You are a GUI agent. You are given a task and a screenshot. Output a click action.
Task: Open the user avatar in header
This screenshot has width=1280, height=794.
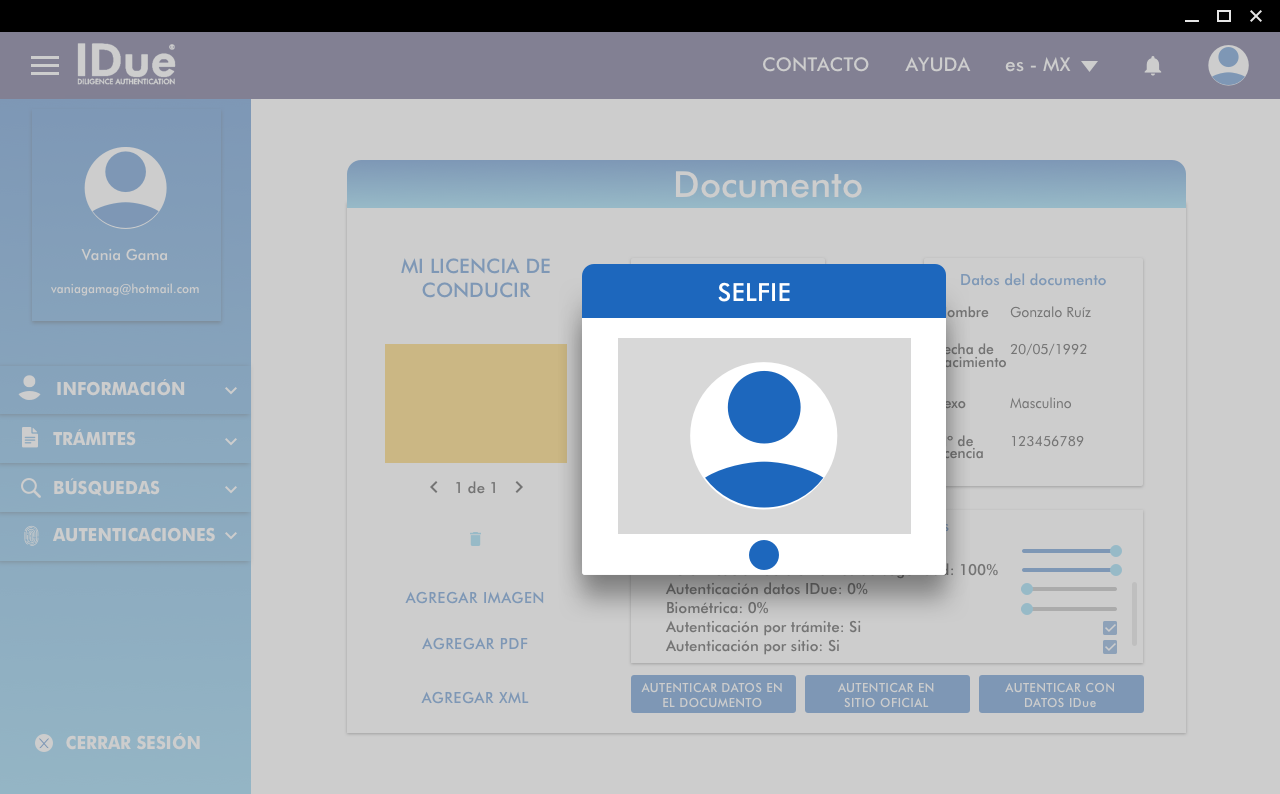coord(1228,66)
